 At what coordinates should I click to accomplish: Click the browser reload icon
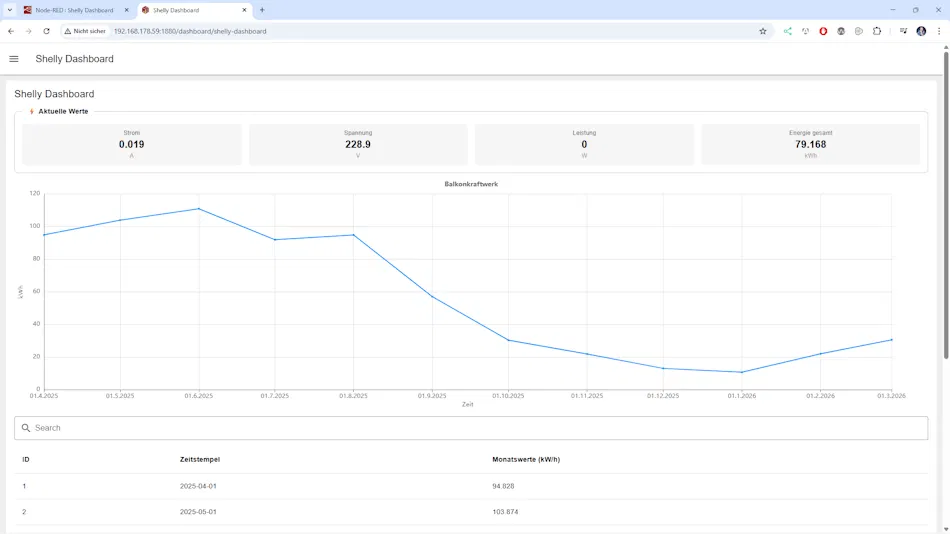[x=46, y=31]
